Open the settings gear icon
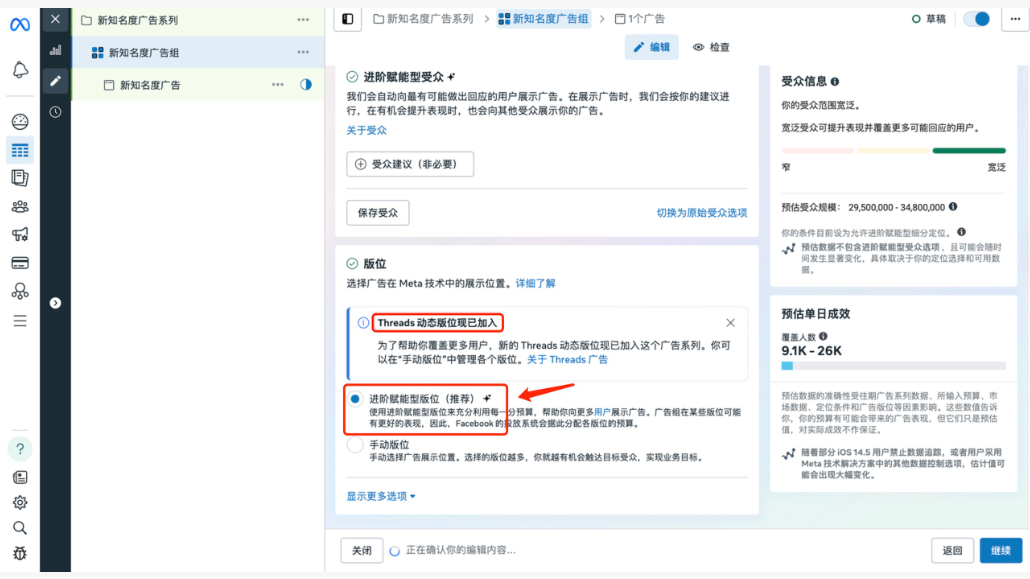Screen dimensions: 1030x579 (20, 502)
